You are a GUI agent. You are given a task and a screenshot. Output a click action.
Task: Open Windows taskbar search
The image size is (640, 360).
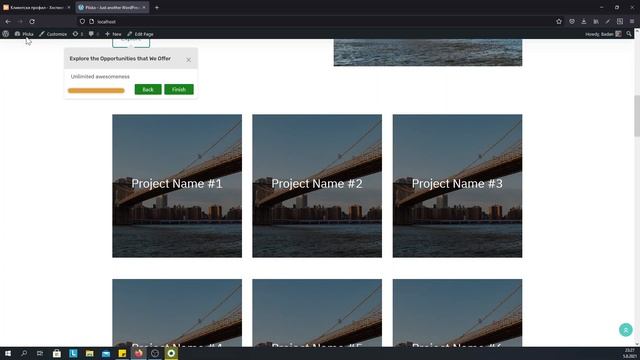pos(24,353)
